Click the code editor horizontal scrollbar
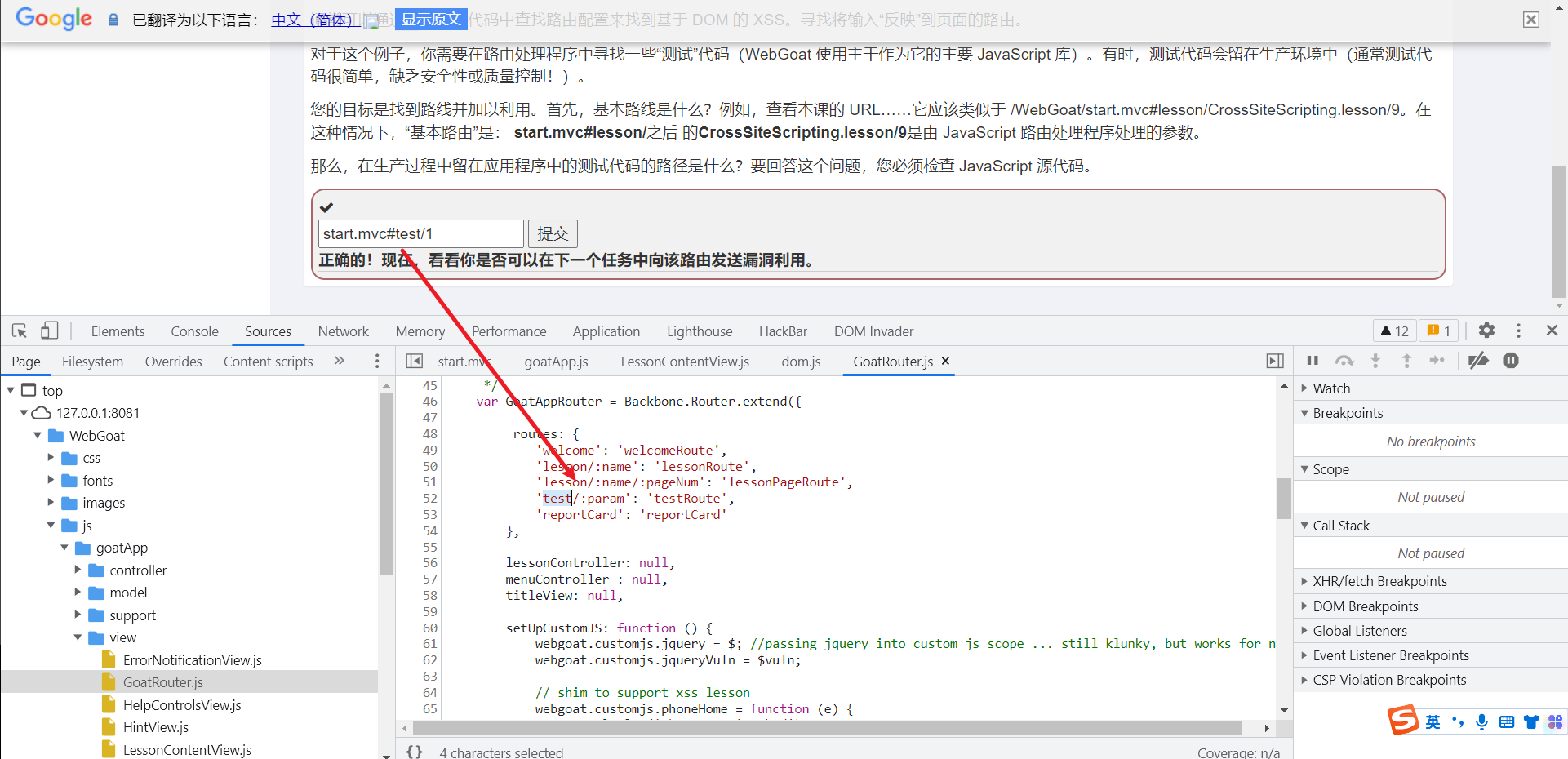The width and height of the screenshot is (1568, 759). coord(828,728)
